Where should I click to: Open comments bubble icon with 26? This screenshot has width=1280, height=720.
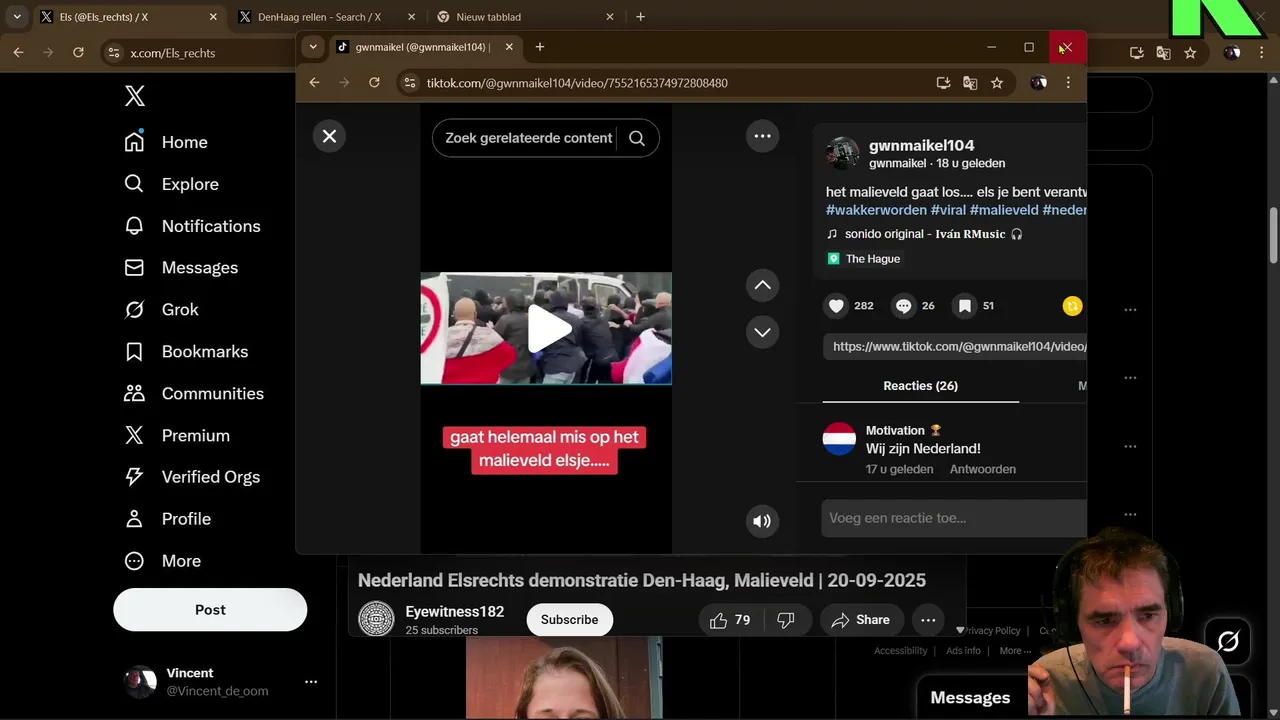pos(904,306)
